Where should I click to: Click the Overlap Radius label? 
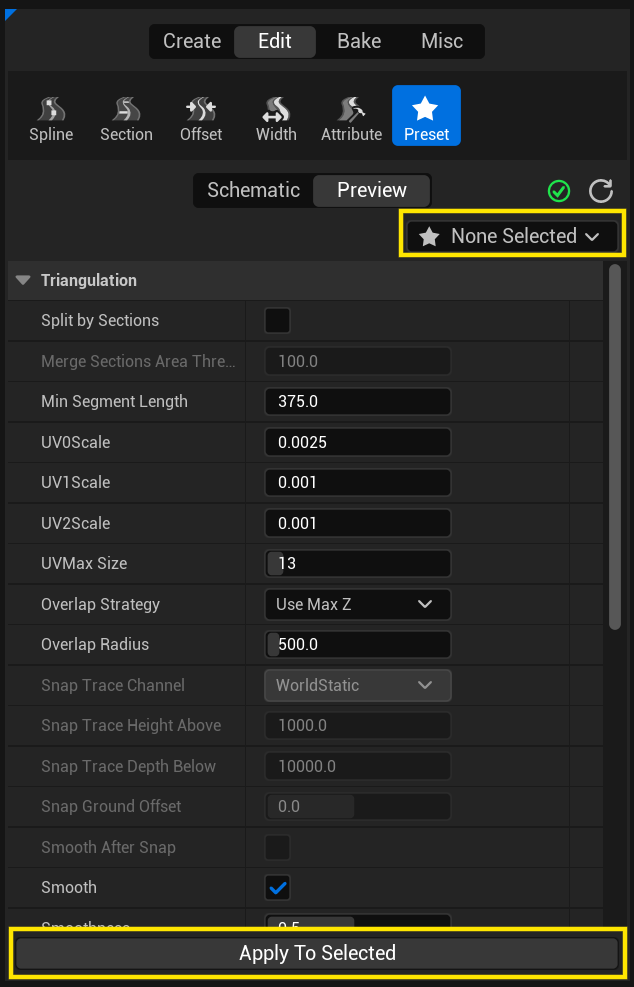click(95, 645)
